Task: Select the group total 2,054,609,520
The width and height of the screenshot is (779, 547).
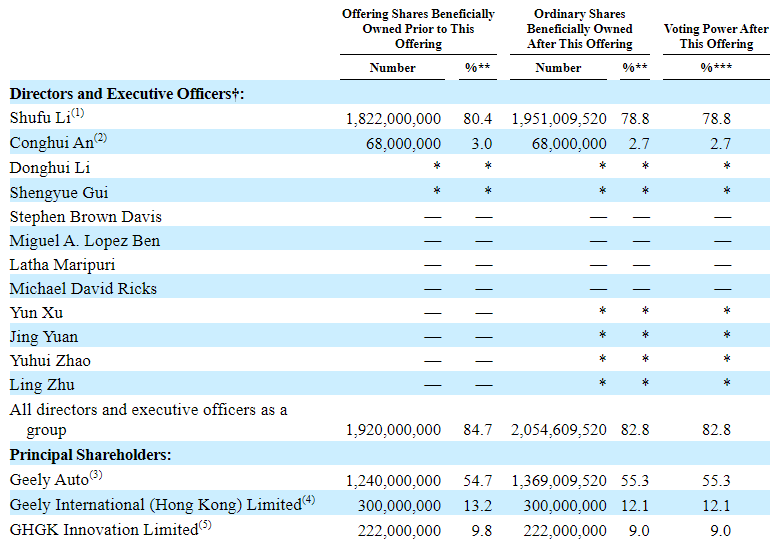Action: (559, 430)
